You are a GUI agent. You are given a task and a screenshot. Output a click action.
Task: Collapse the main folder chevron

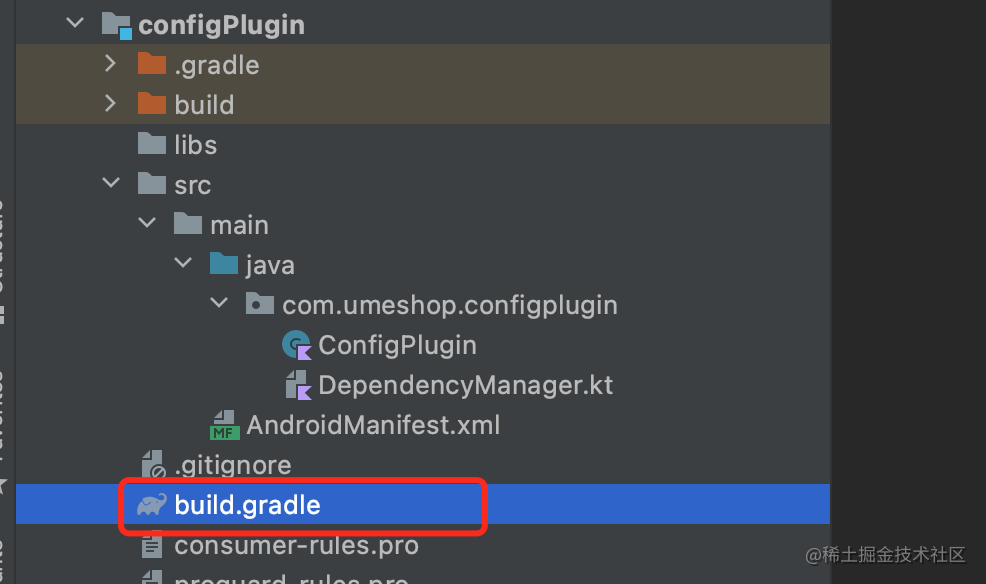(x=147, y=225)
